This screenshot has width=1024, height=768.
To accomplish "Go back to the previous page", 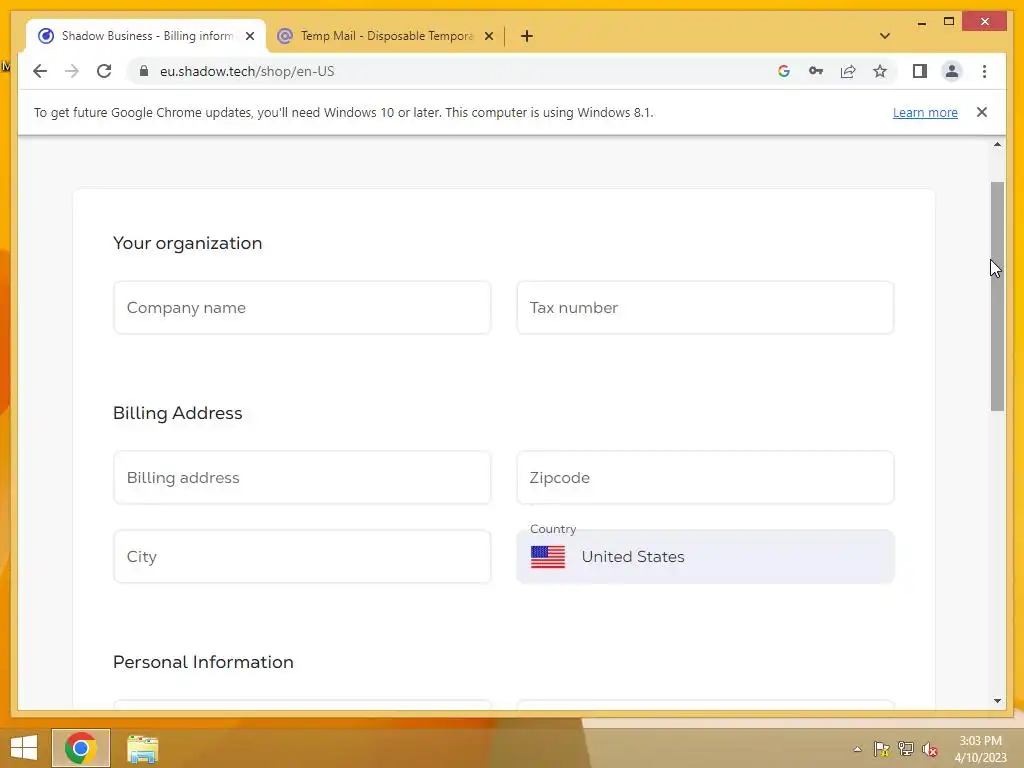I will click(40, 71).
